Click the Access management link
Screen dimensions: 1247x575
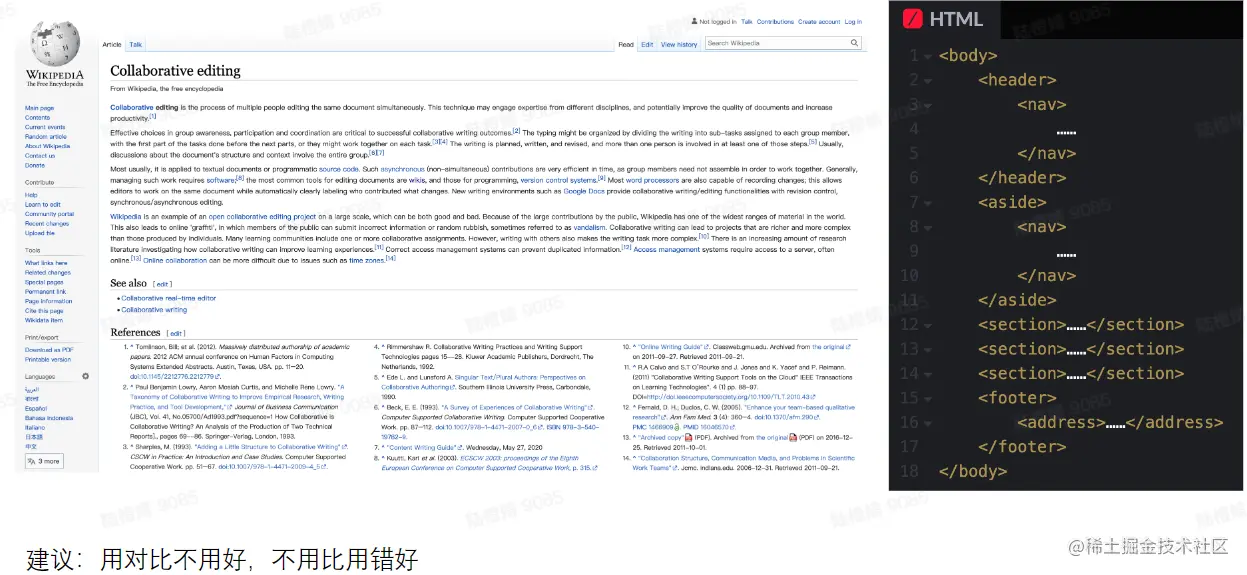coord(667,249)
